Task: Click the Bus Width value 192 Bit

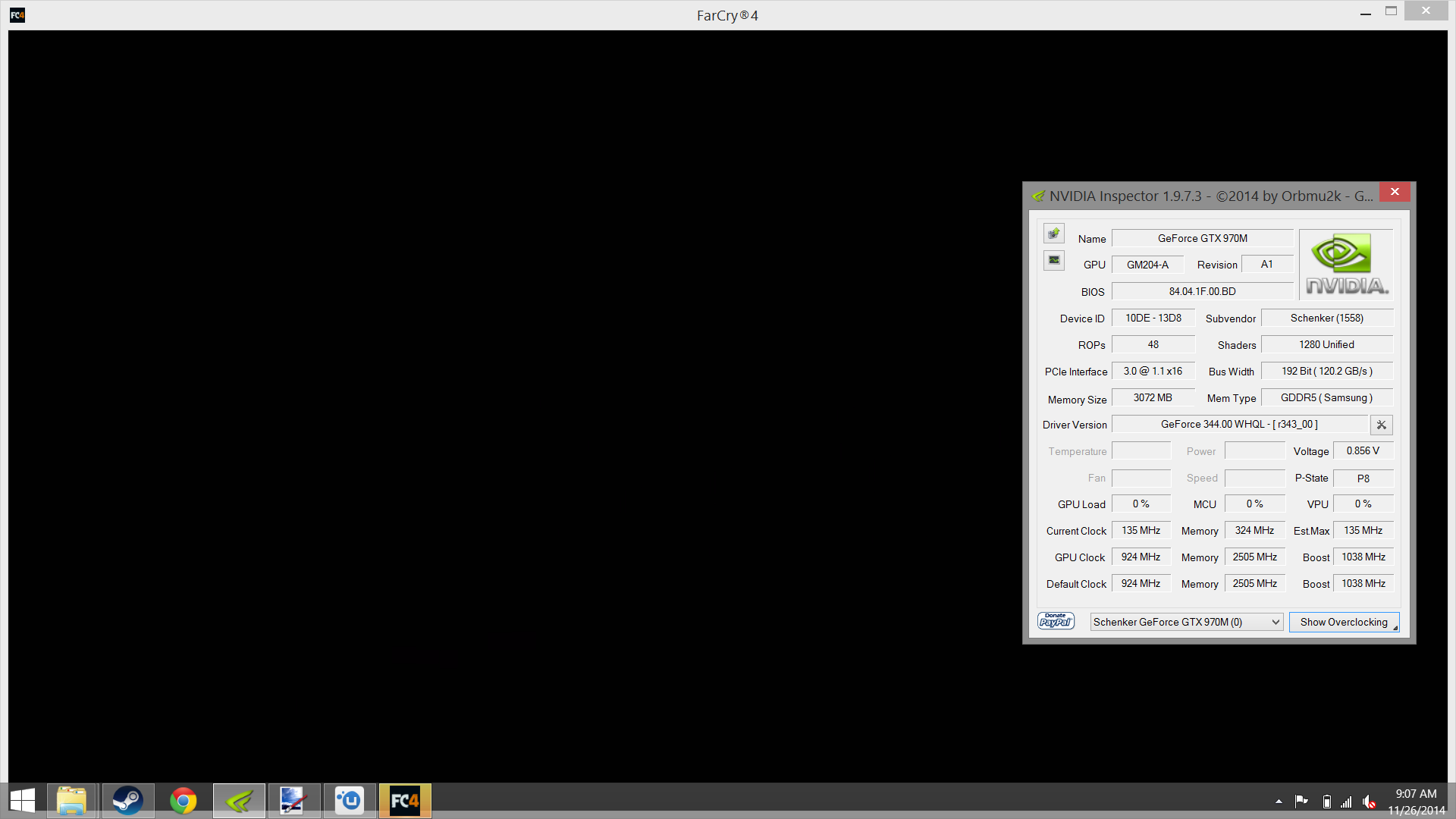Action: (1327, 371)
